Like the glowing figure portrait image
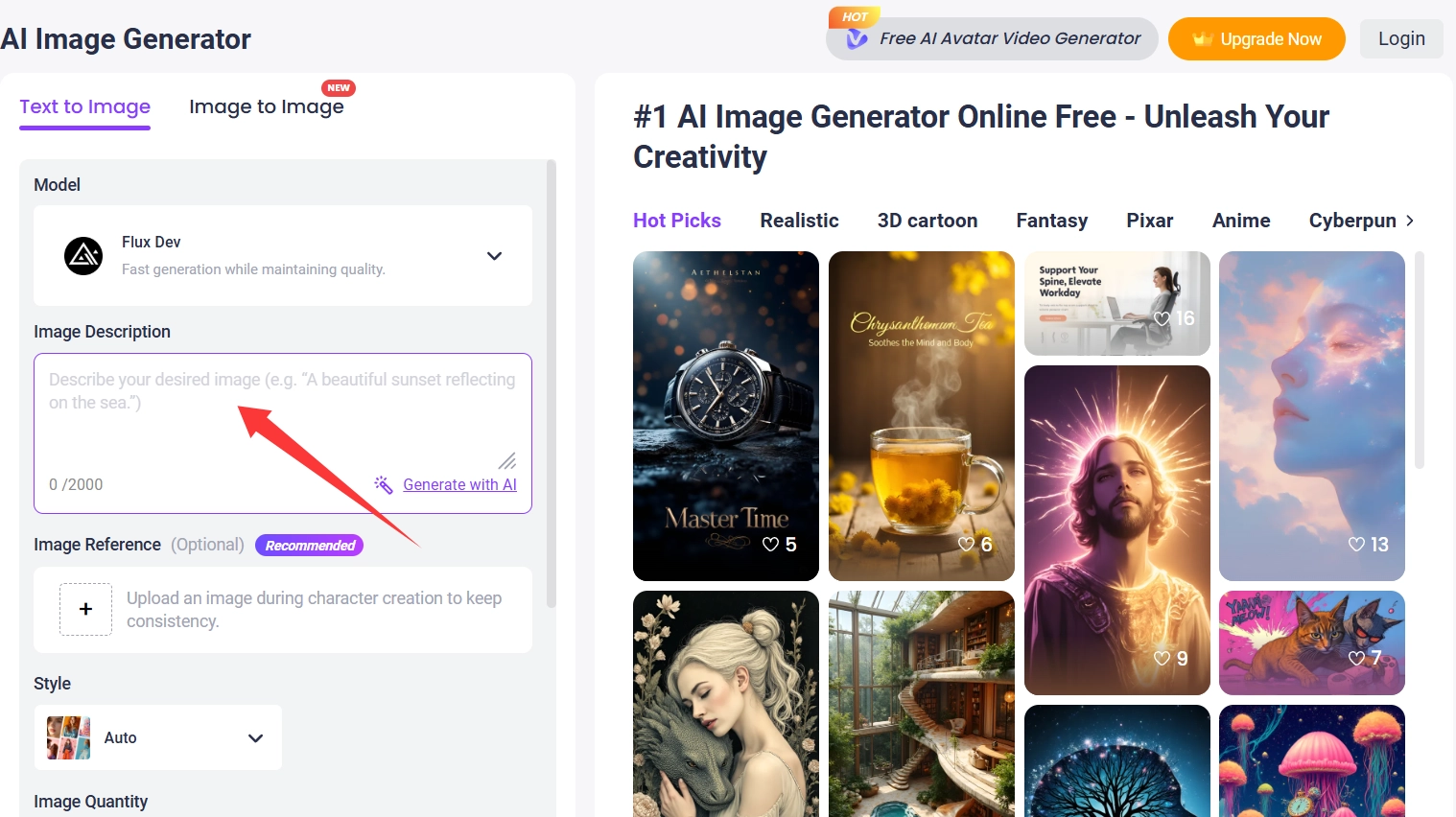Screen dimensions: 1456x817 [1162, 659]
